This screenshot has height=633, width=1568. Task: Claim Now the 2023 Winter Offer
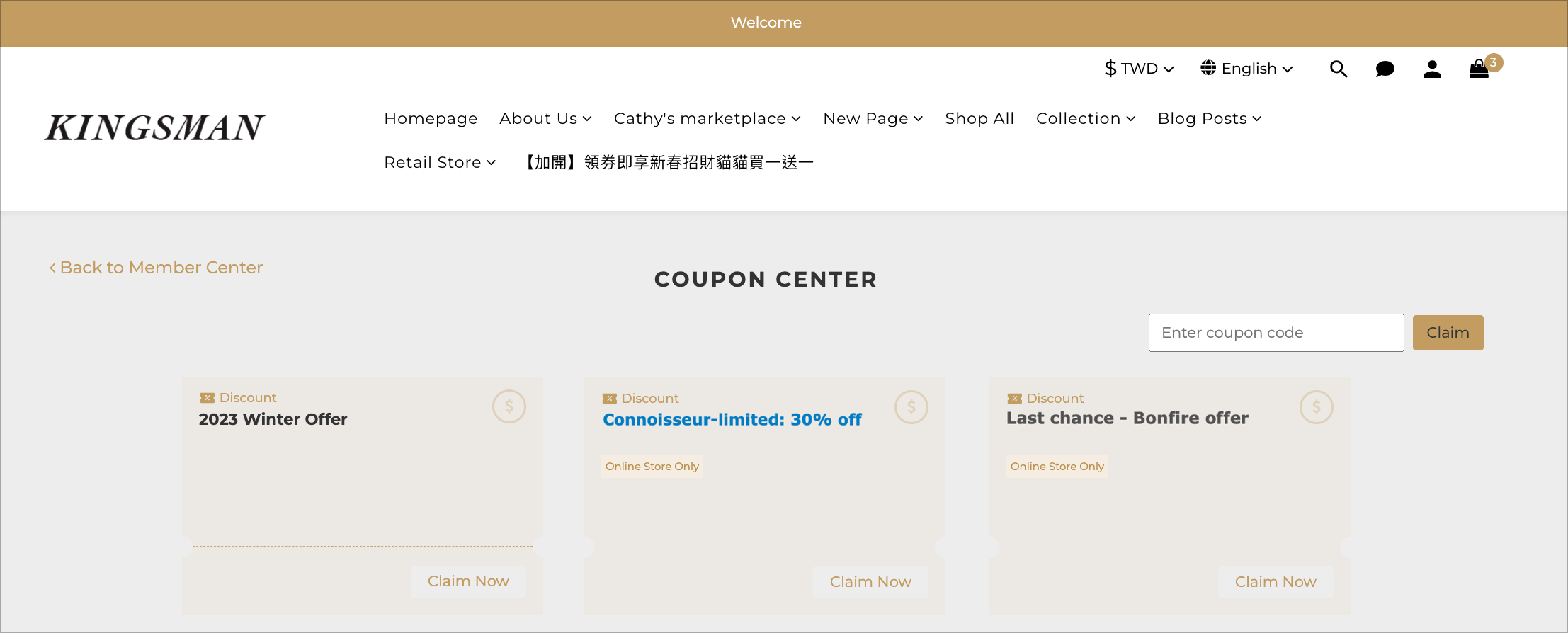point(468,581)
